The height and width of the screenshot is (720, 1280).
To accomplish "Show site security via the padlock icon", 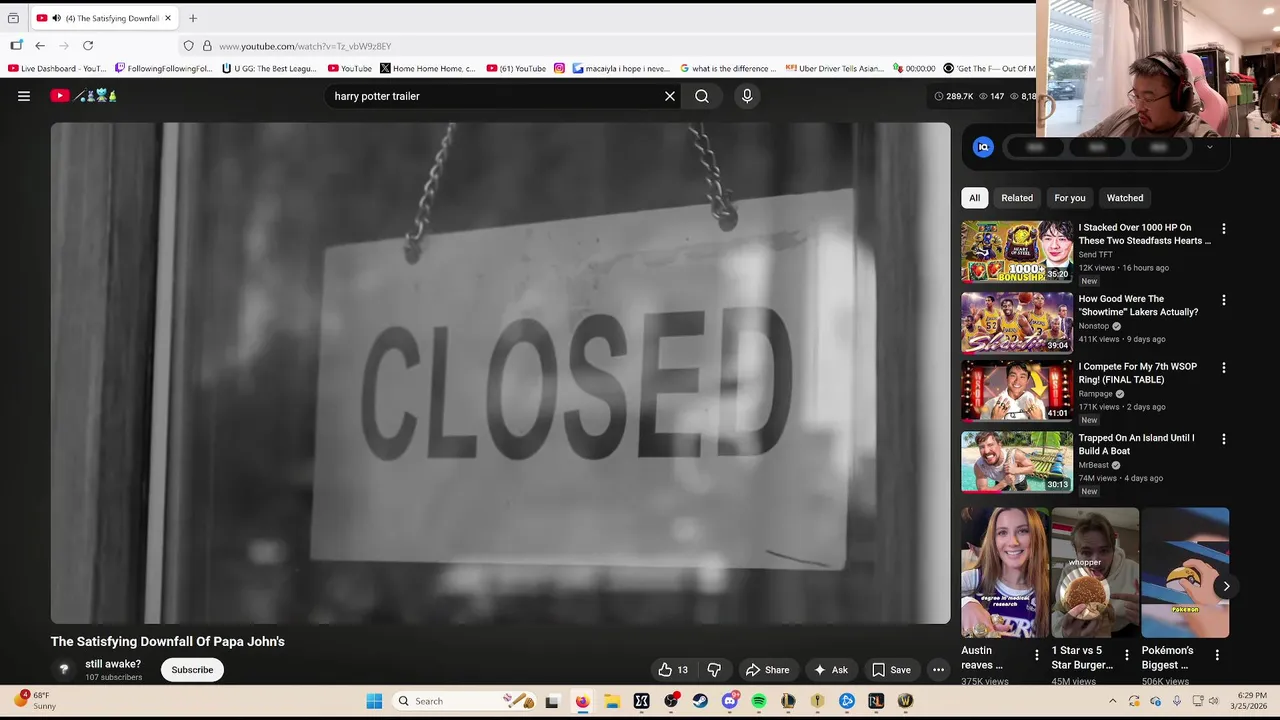I will tap(207, 46).
